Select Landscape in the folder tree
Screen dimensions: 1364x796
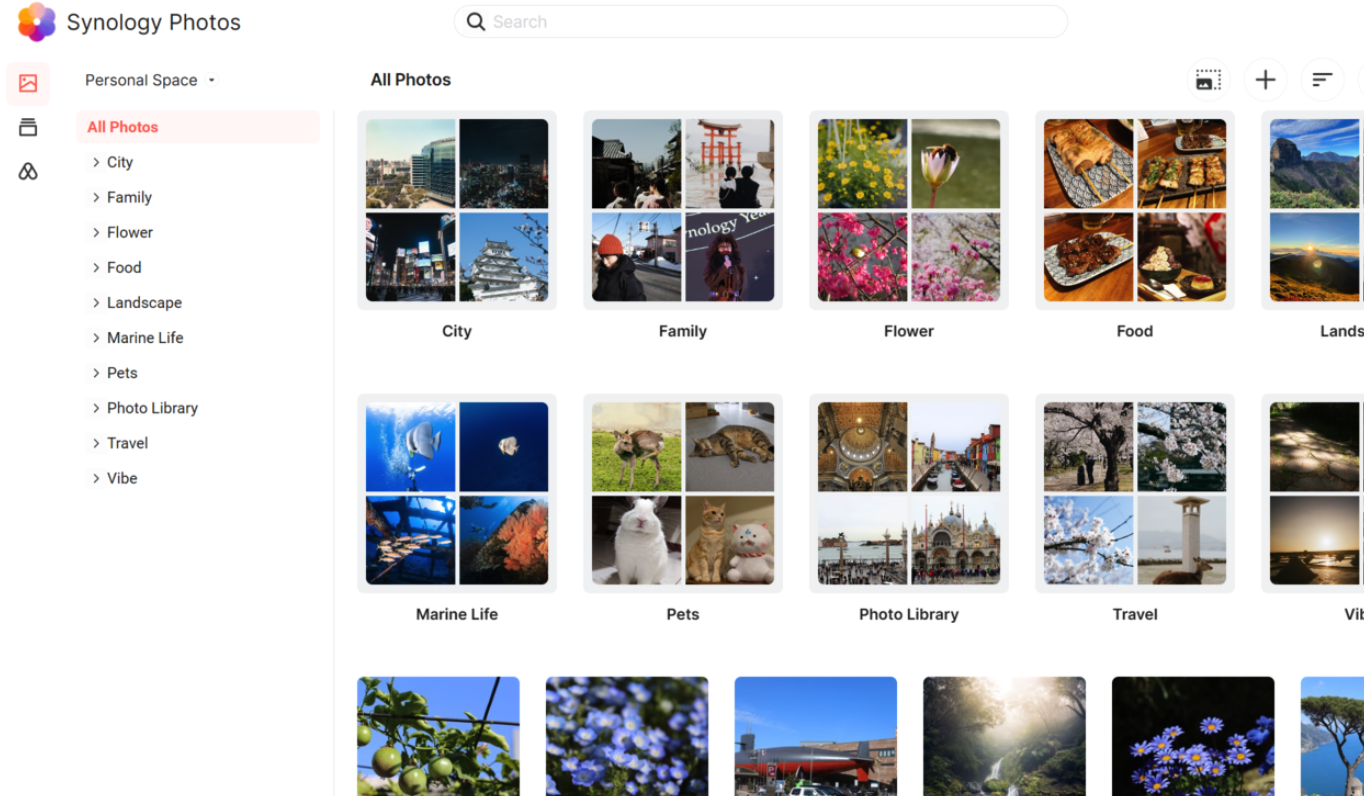point(144,303)
